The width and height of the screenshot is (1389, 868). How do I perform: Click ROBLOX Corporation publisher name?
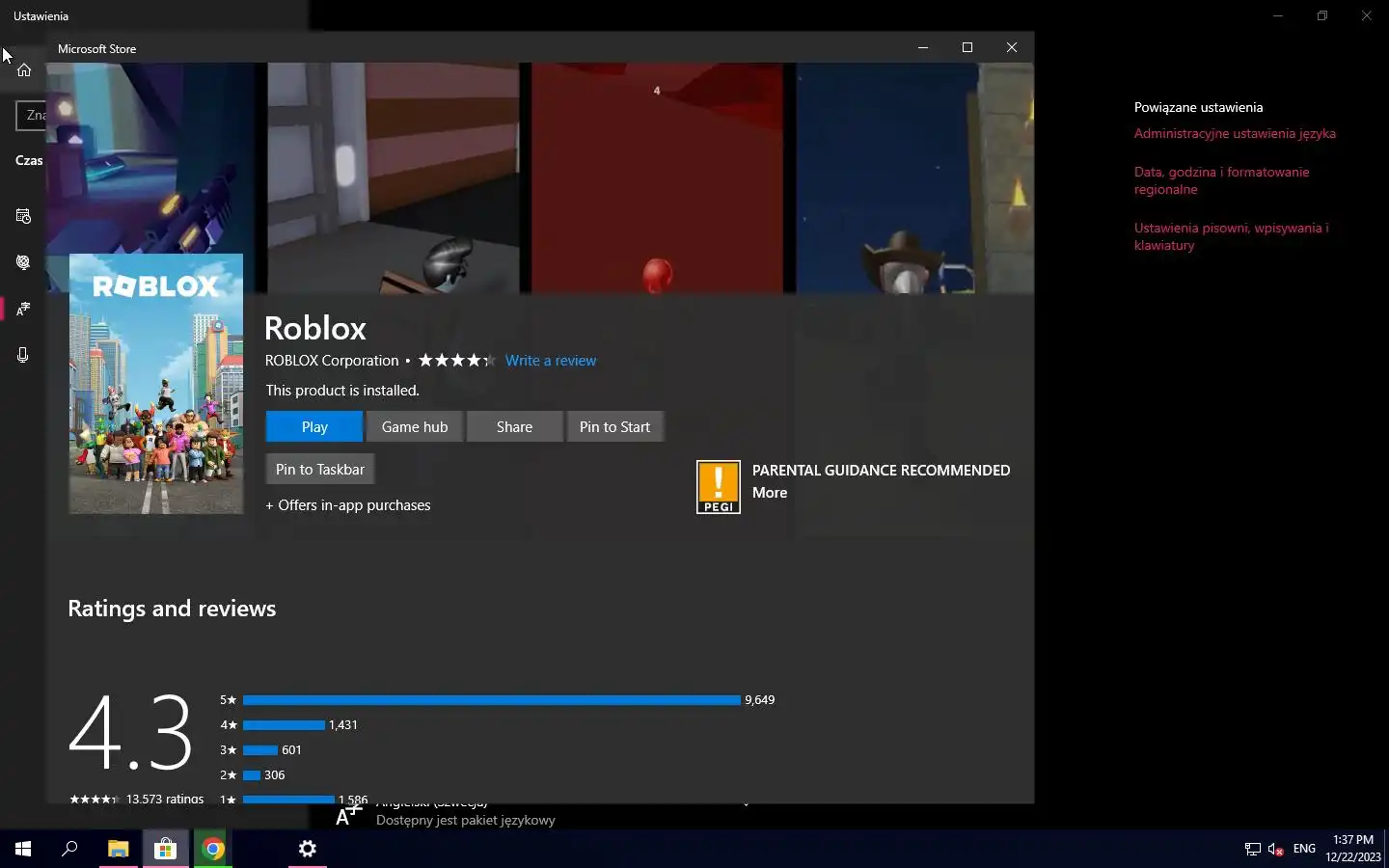[x=332, y=361]
